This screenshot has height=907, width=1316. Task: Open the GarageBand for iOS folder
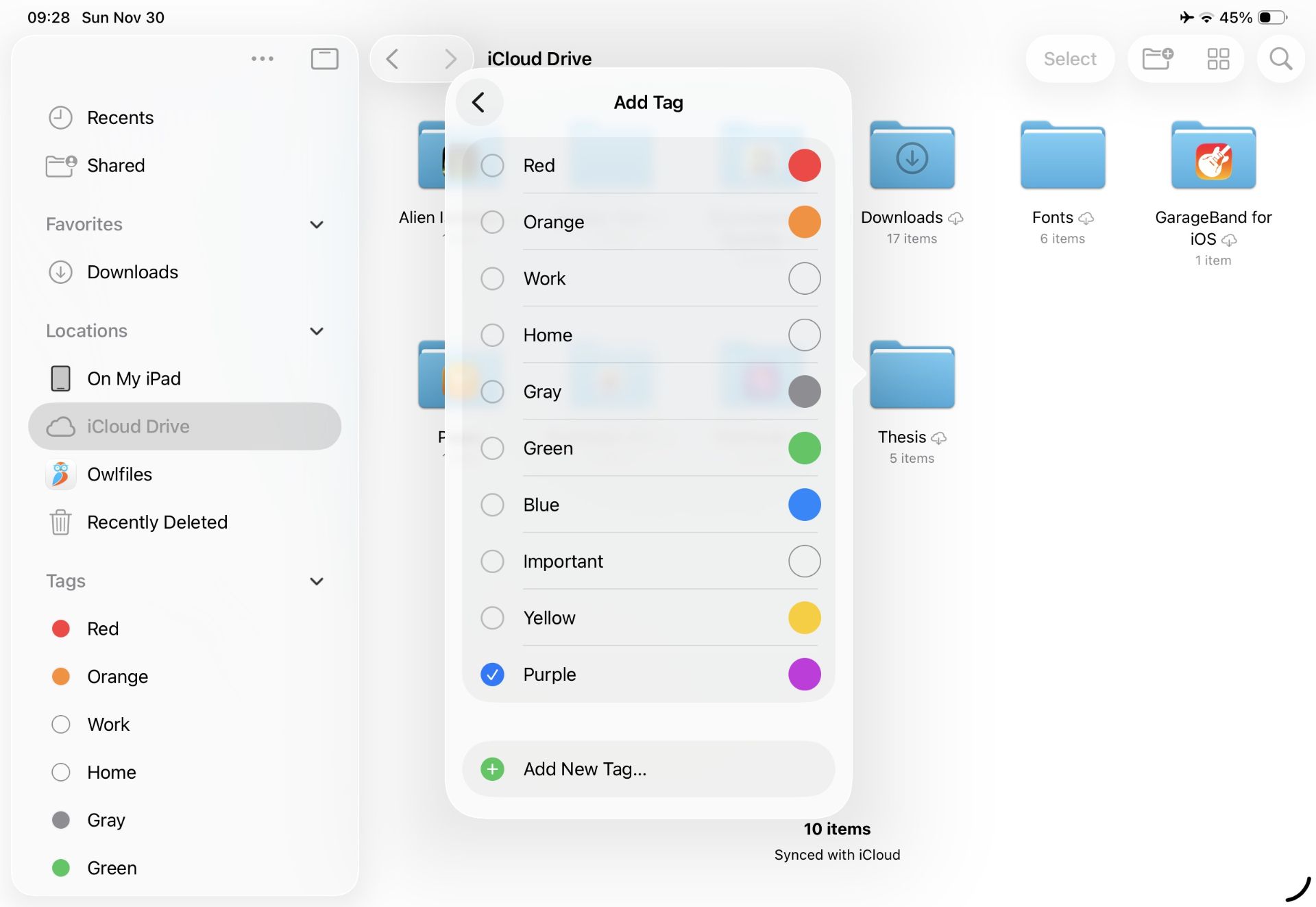[x=1213, y=155]
